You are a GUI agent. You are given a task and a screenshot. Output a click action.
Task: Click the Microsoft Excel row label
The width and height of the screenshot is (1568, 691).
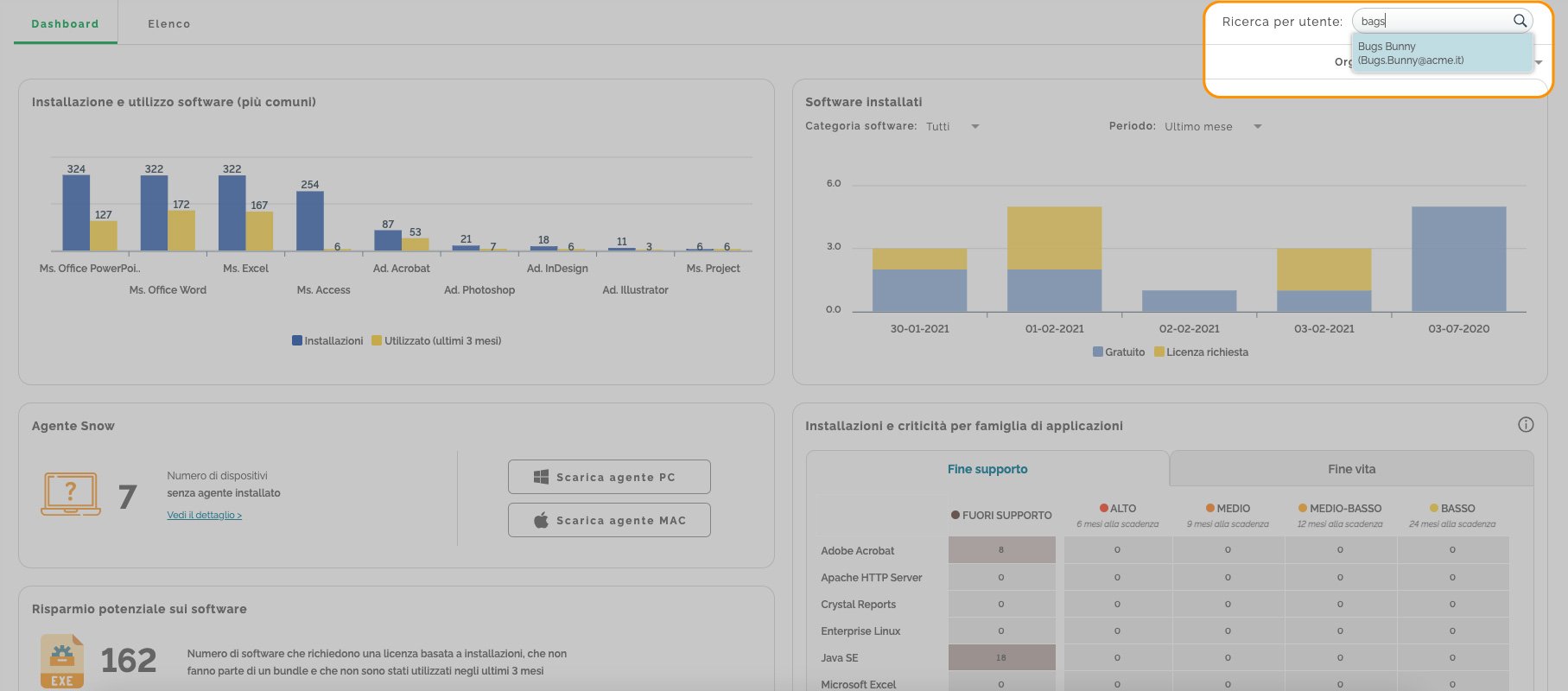coord(858,685)
